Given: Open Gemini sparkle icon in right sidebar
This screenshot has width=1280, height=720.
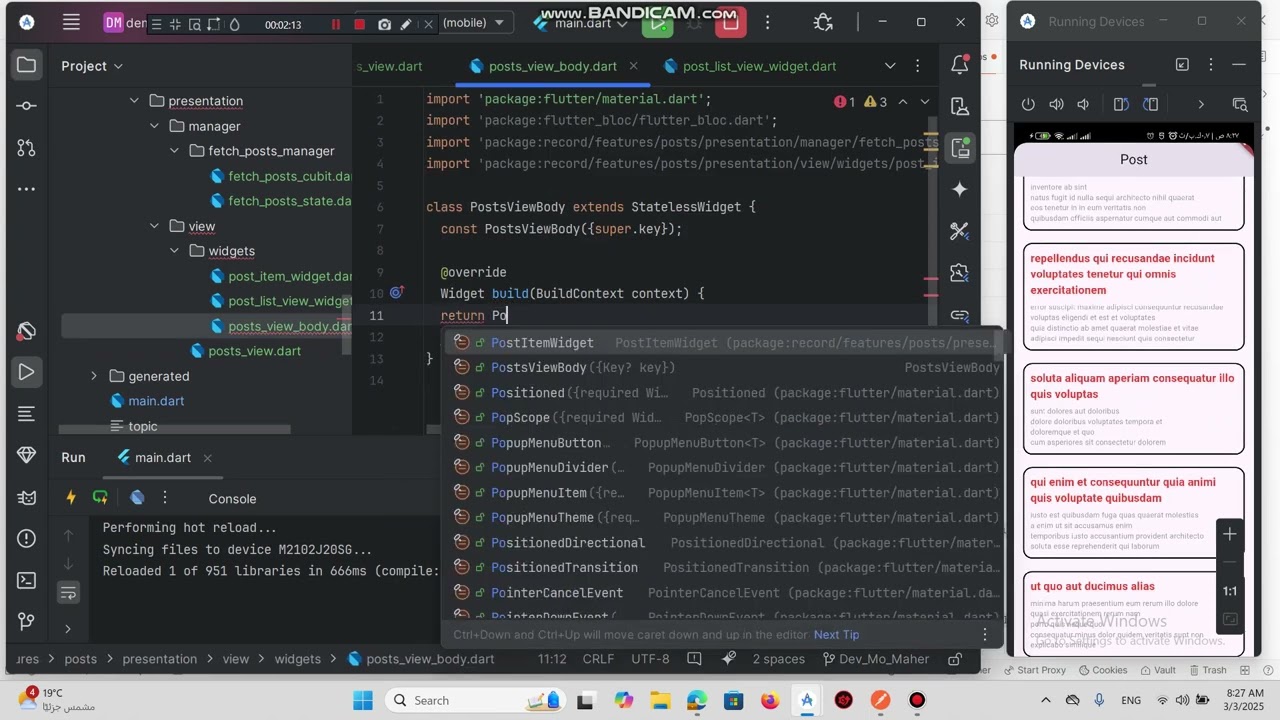Looking at the screenshot, I should [960, 189].
